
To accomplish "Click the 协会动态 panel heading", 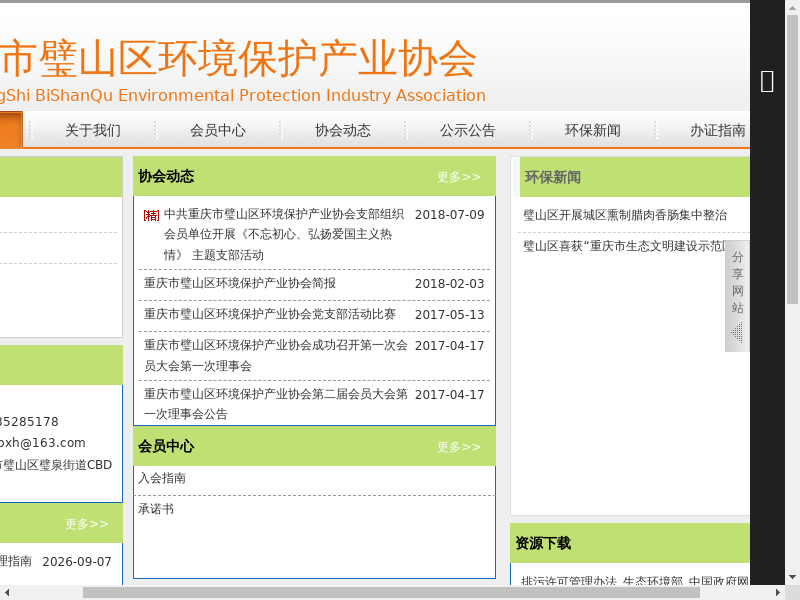I will 166,177.
